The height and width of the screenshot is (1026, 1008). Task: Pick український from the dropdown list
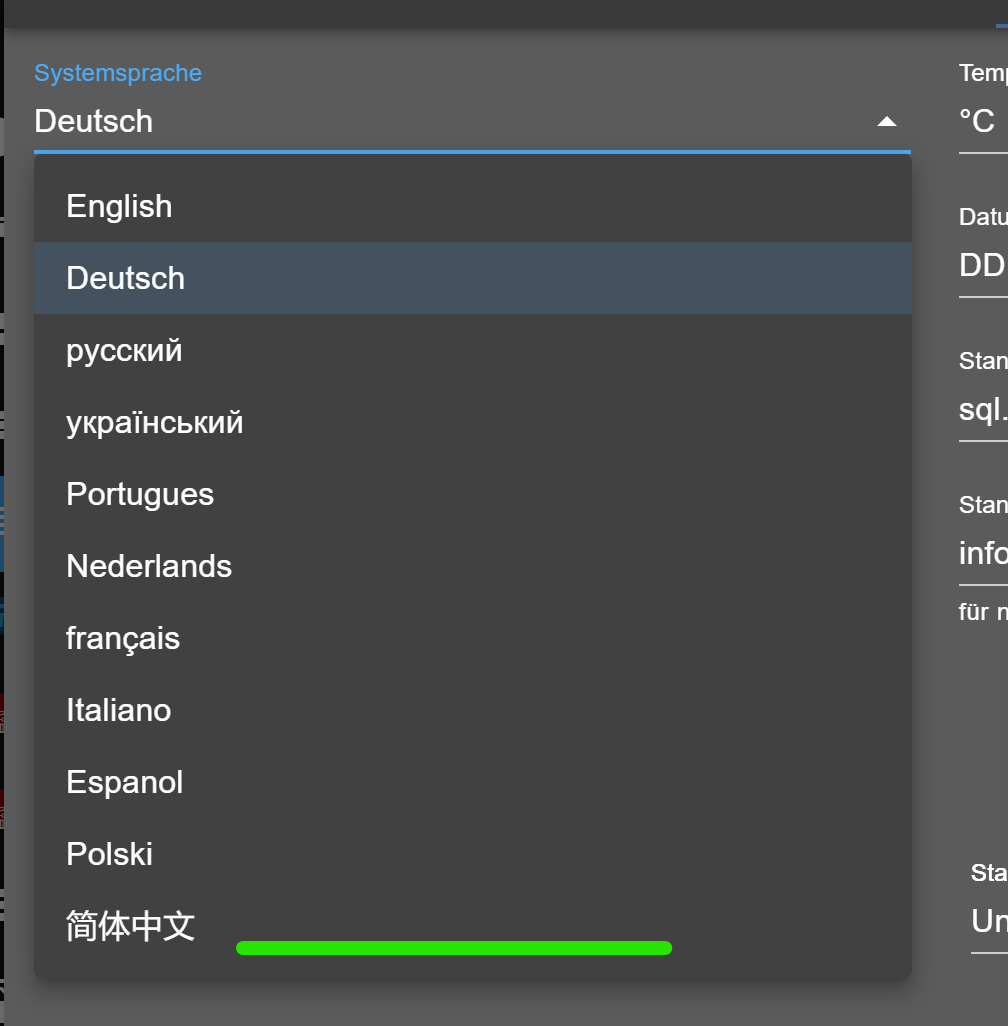click(x=155, y=422)
